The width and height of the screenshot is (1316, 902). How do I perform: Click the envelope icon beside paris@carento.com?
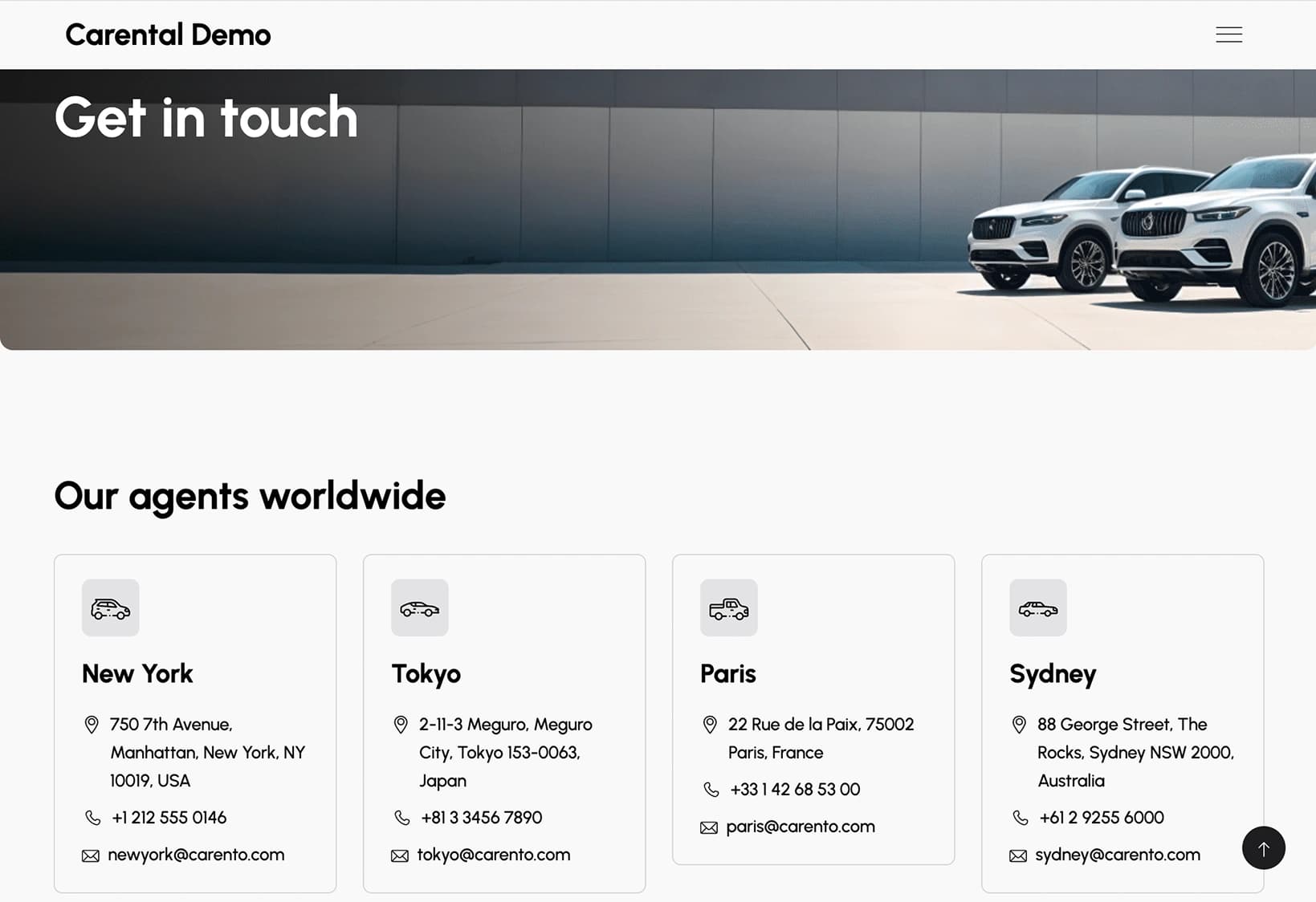(710, 827)
